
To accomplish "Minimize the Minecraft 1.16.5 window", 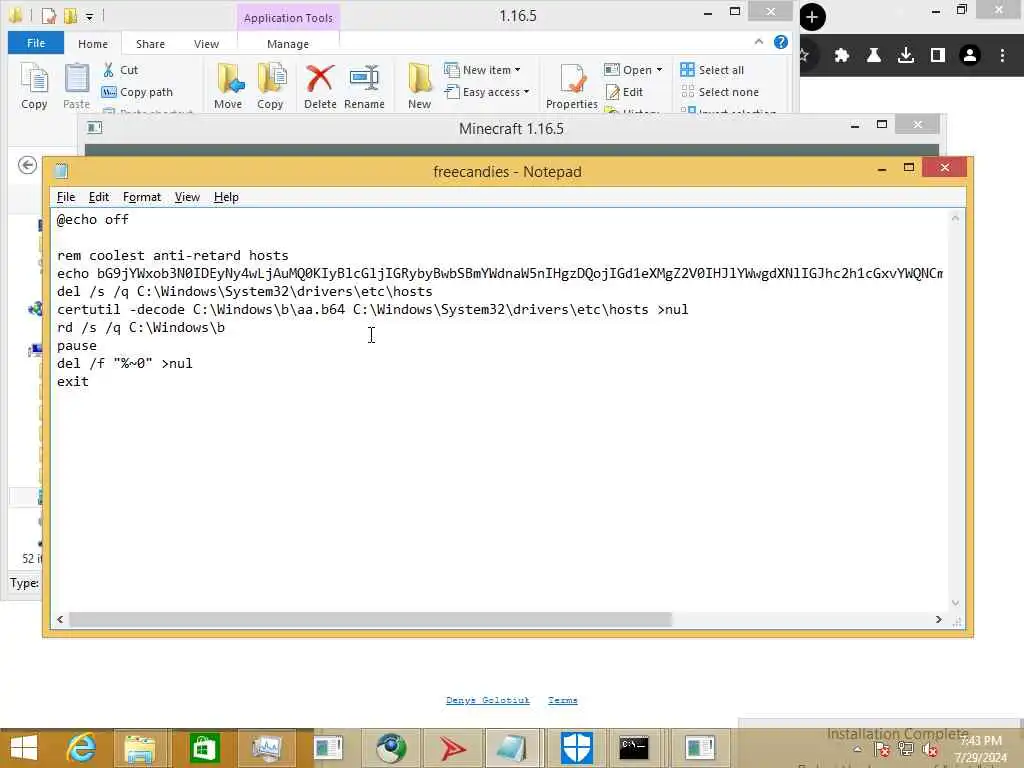I will click(x=855, y=125).
